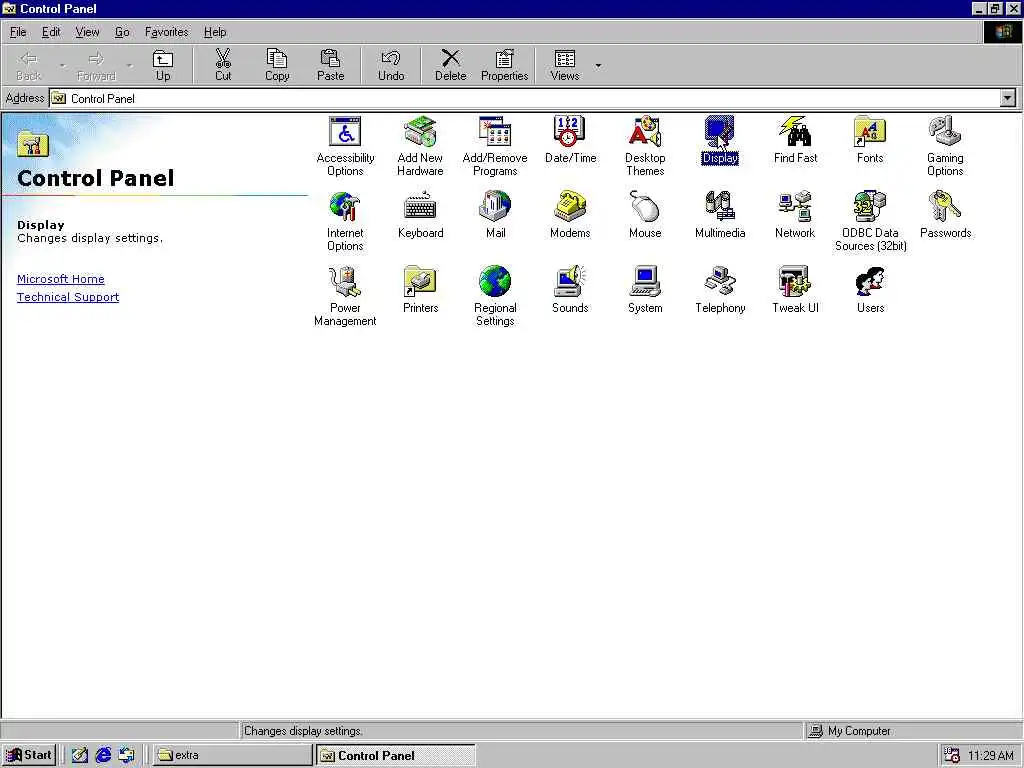
Task: Open the Favorites menu
Action: pos(167,32)
